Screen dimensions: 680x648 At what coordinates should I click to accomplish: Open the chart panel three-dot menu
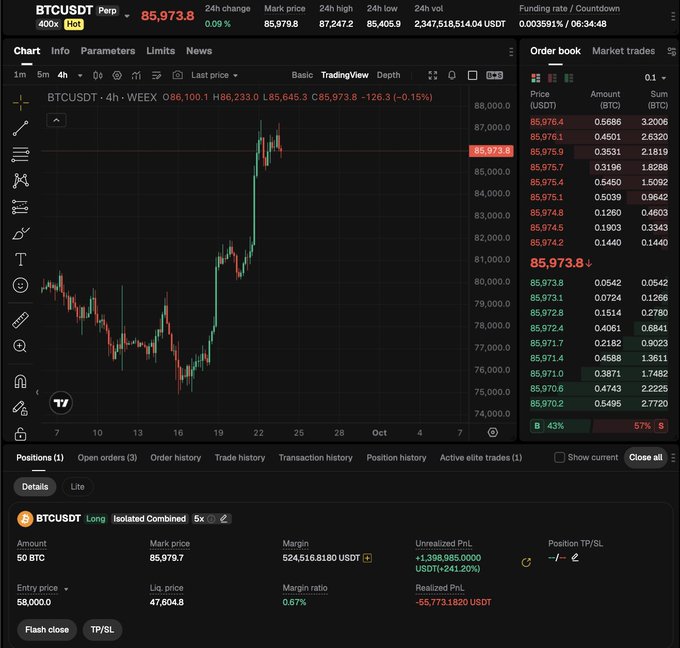[x=511, y=52]
